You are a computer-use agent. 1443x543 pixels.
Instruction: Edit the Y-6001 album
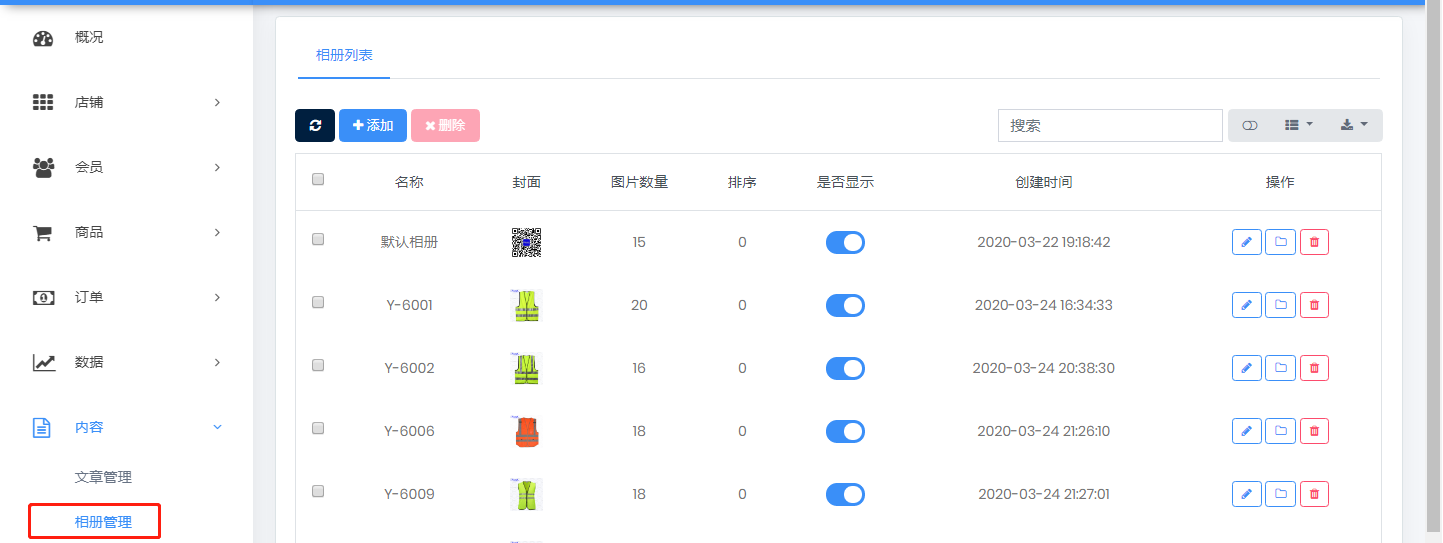(x=1246, y=305)
